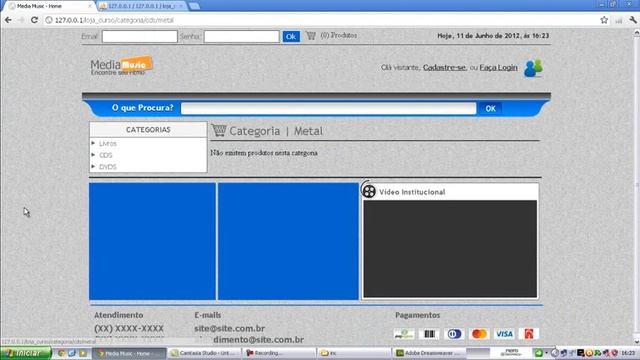Click the arrow beside CDS
The height and width of the screenshot is (360, 640).
point(93,155)
